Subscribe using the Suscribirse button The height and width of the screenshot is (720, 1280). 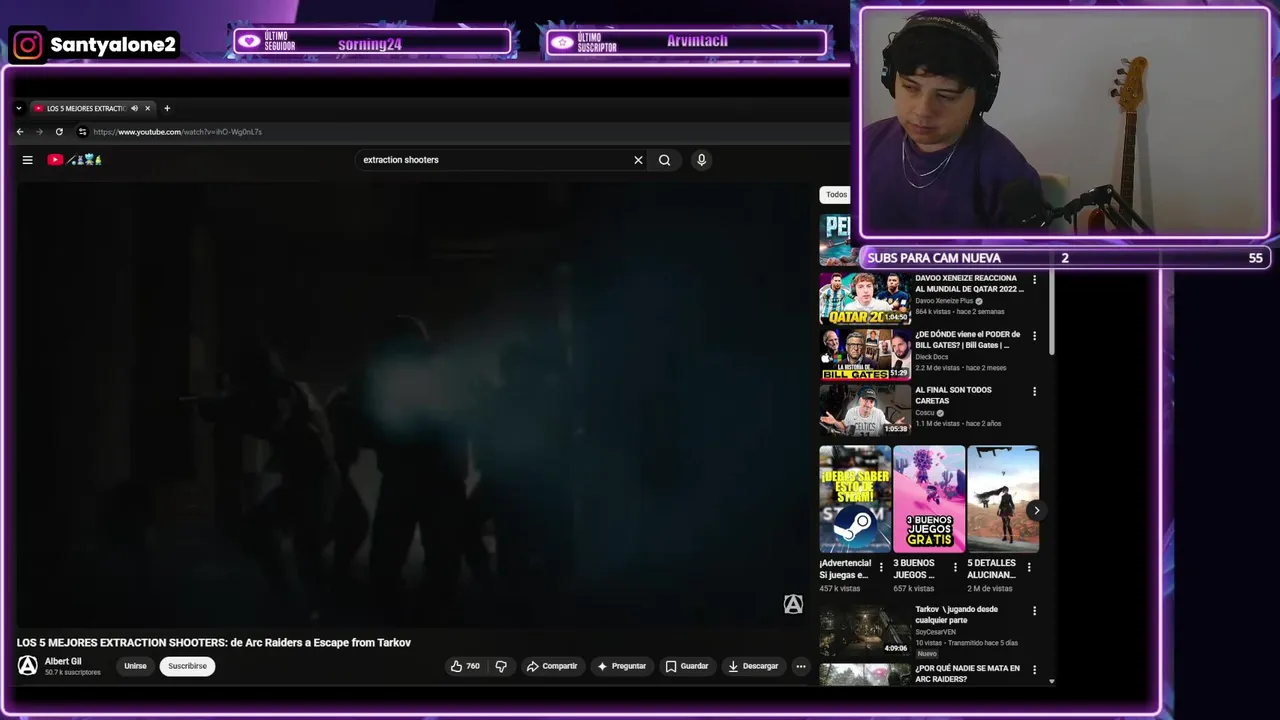click(187, 666)
